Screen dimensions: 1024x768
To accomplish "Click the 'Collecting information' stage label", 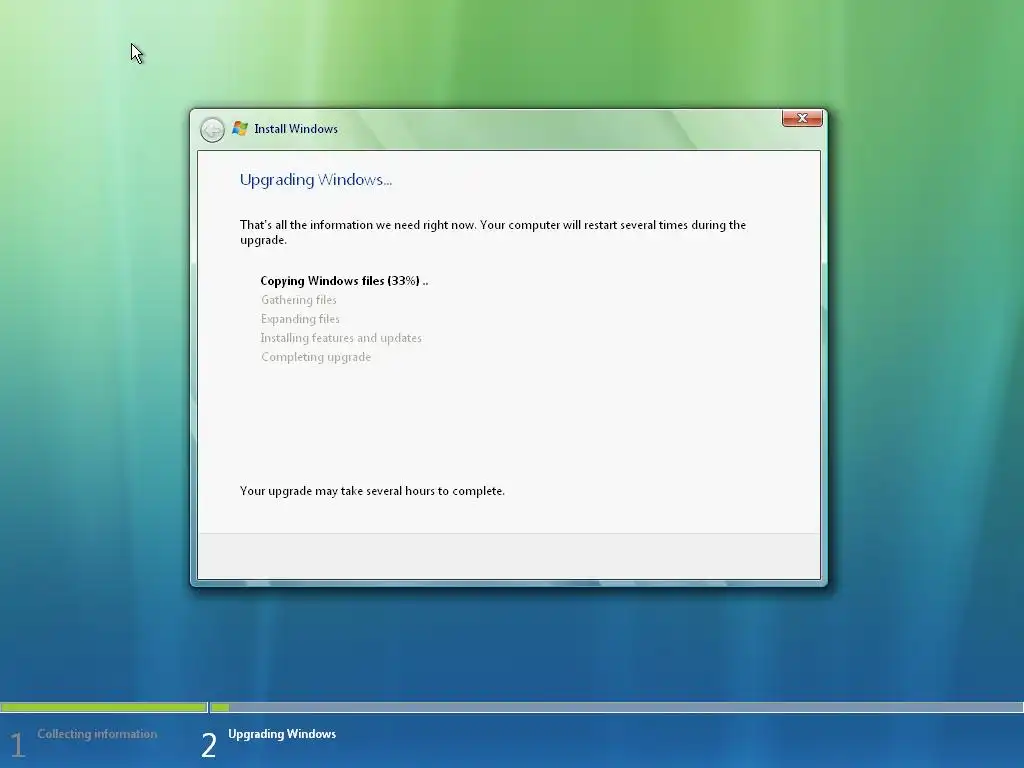I will [97, 734].
